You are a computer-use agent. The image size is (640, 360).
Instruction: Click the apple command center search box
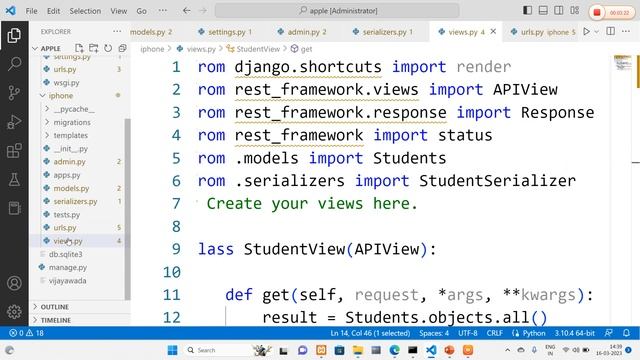pyautogui.click(x=337, y=11)
